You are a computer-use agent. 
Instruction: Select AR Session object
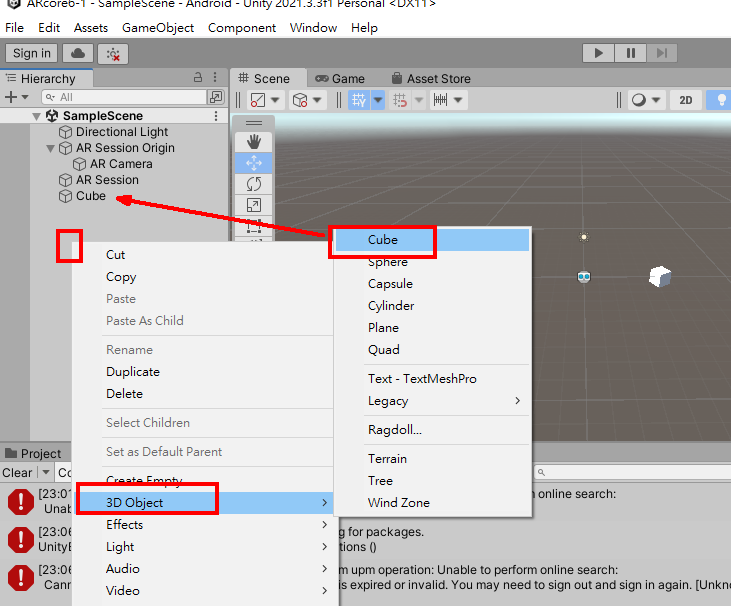click(107, 180)
